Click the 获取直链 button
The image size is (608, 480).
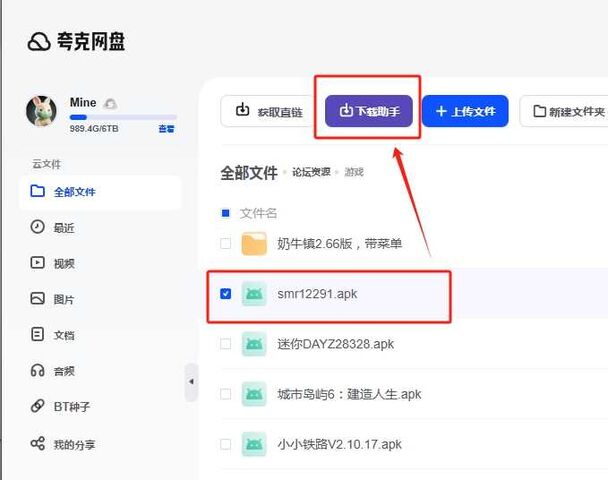coord(268,112)
